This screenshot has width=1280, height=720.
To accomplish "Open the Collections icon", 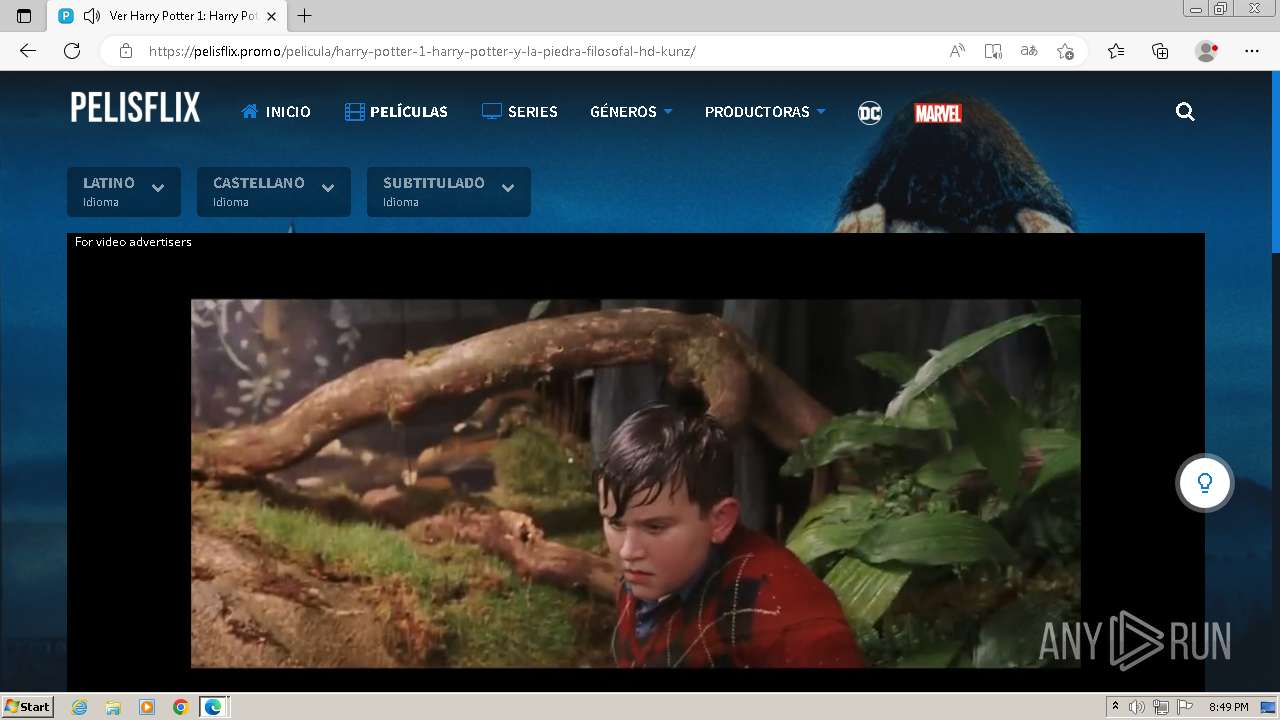I will [x=1160, y=51].
